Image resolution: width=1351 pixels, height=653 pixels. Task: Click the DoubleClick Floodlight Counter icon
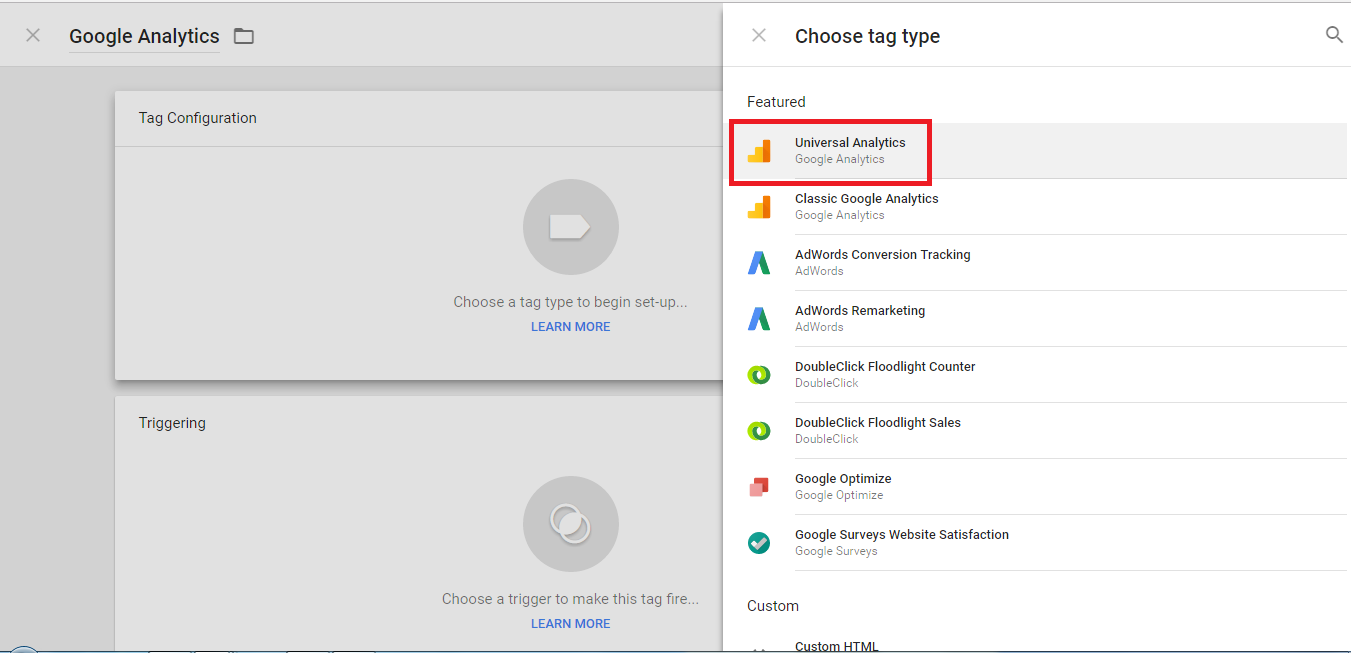[x=760, y=375]
